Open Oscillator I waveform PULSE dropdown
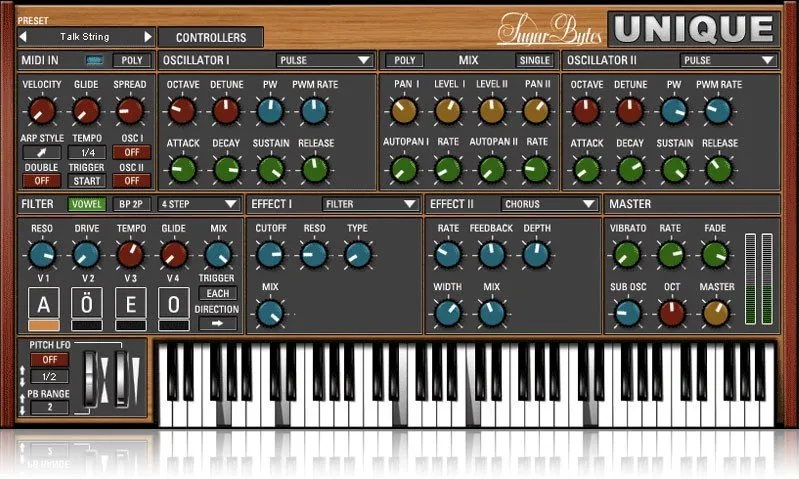 coord(324,60)
